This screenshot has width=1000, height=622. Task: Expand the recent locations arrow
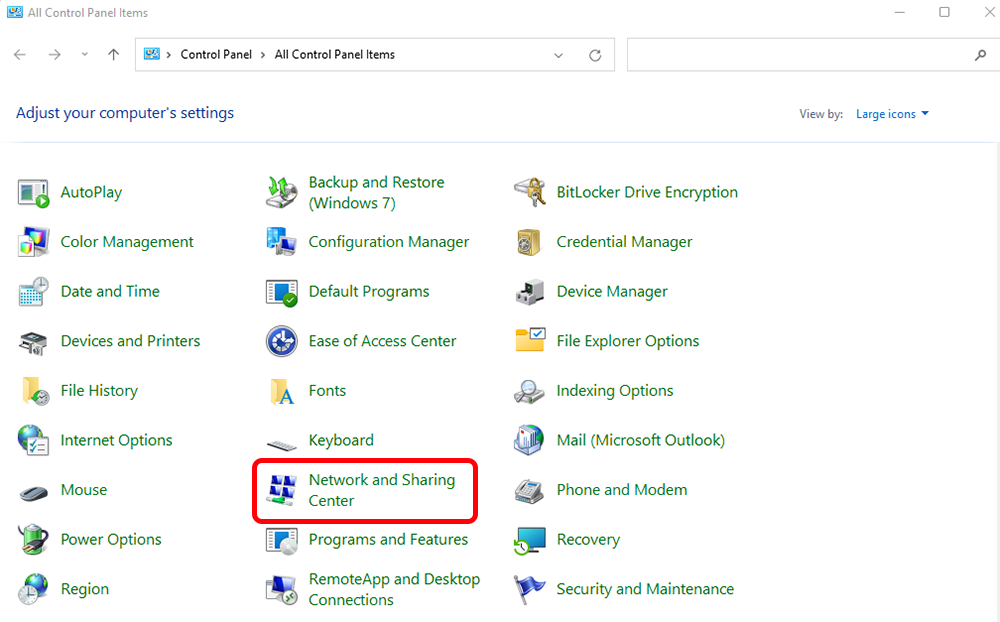[x=85, y=55]
